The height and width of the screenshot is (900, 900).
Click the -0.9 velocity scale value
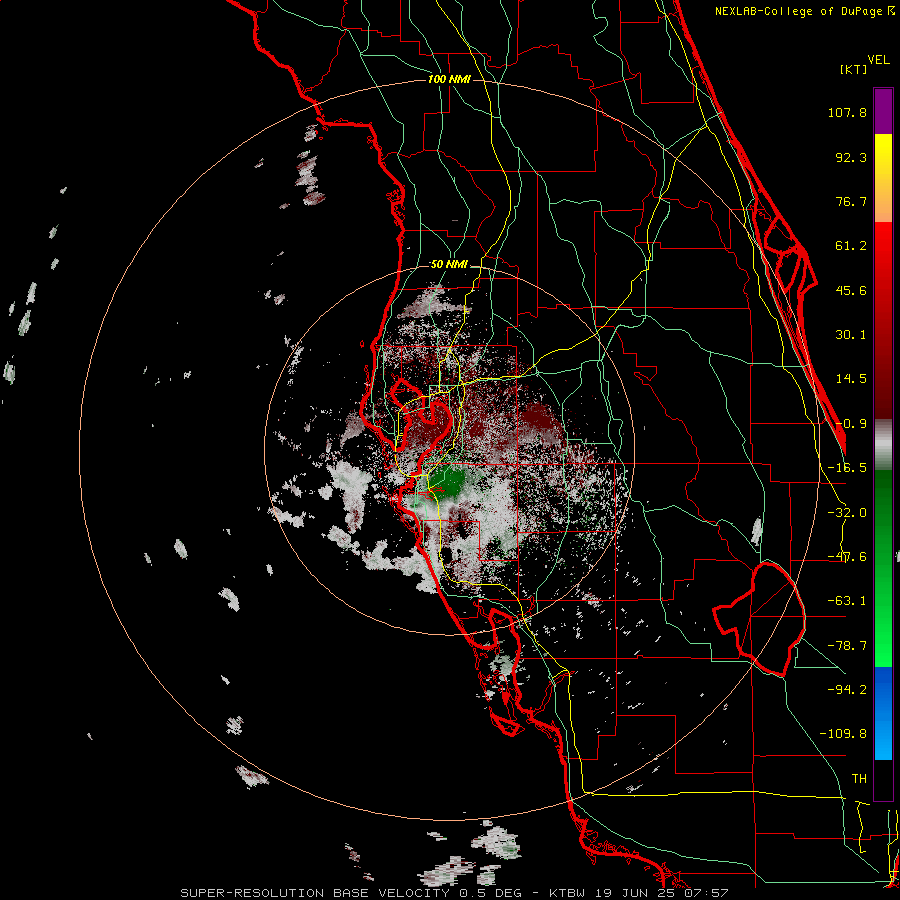point(851,424)
